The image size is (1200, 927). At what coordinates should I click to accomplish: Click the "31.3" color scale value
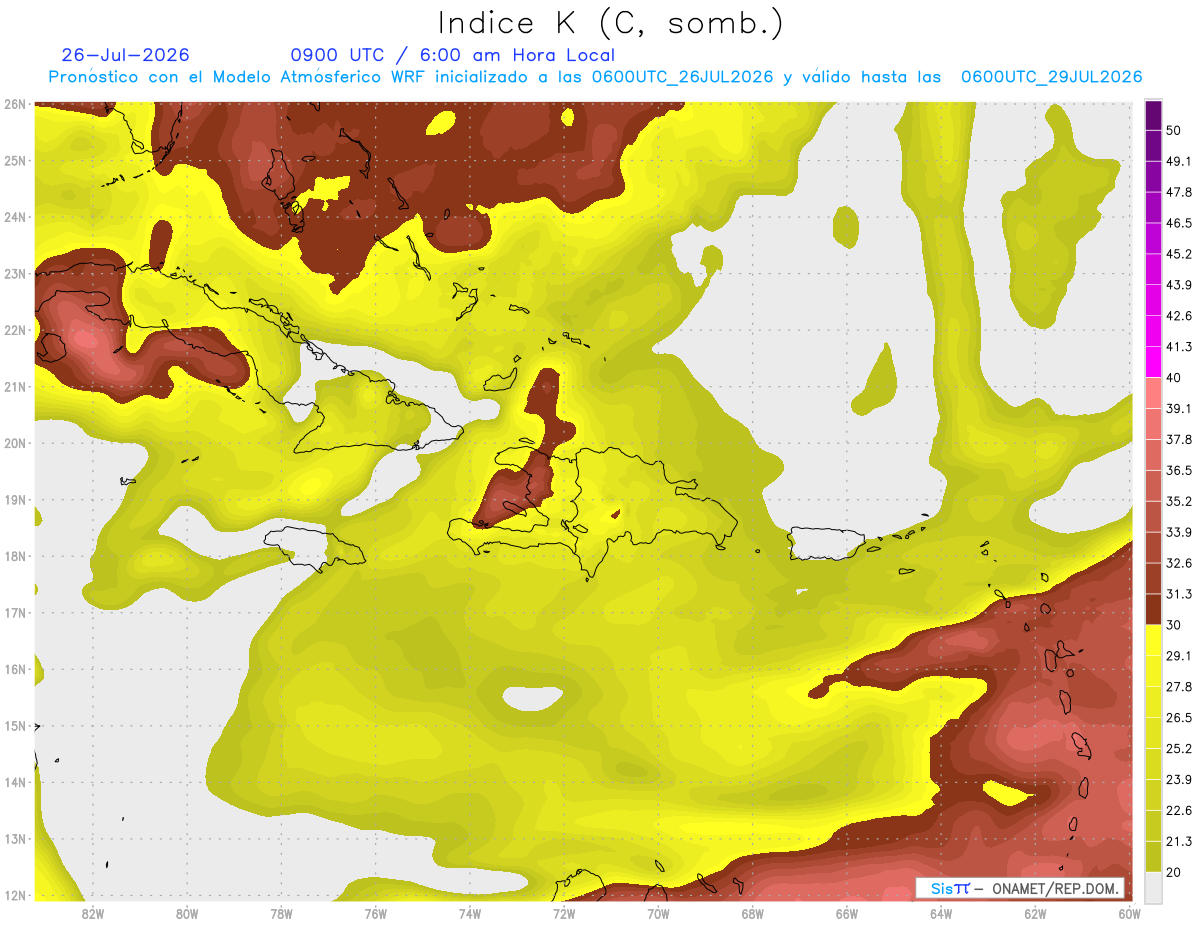click(x=1180, y=594)
